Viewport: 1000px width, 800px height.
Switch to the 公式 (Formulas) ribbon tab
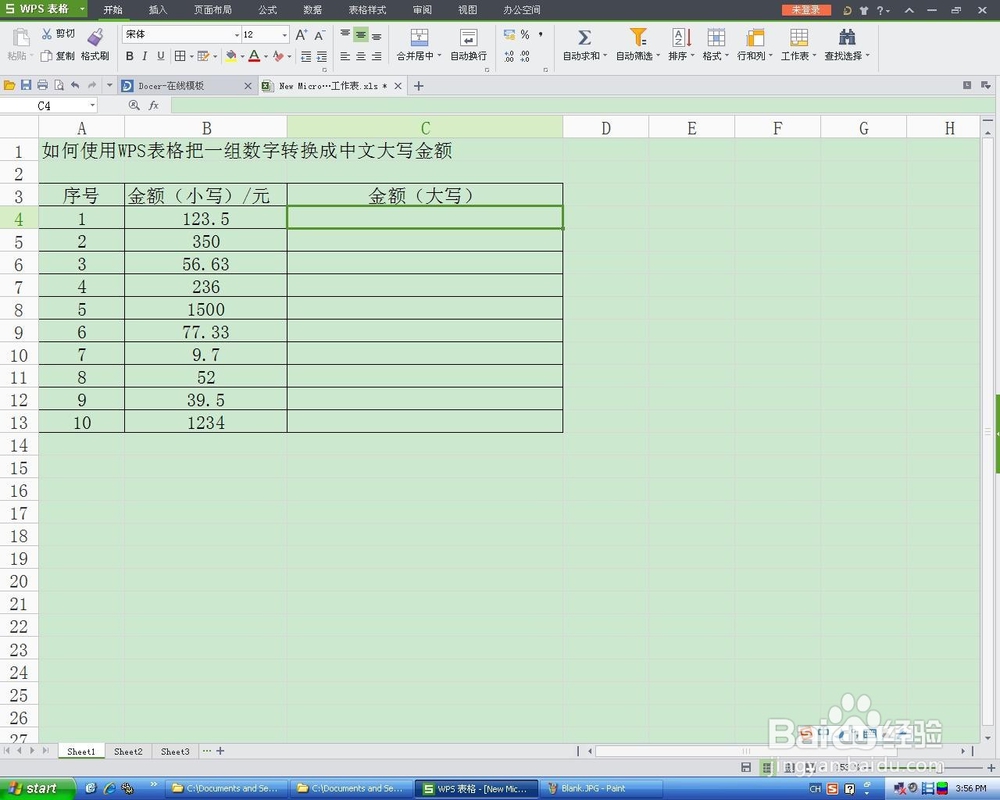[x=265, y=10]
